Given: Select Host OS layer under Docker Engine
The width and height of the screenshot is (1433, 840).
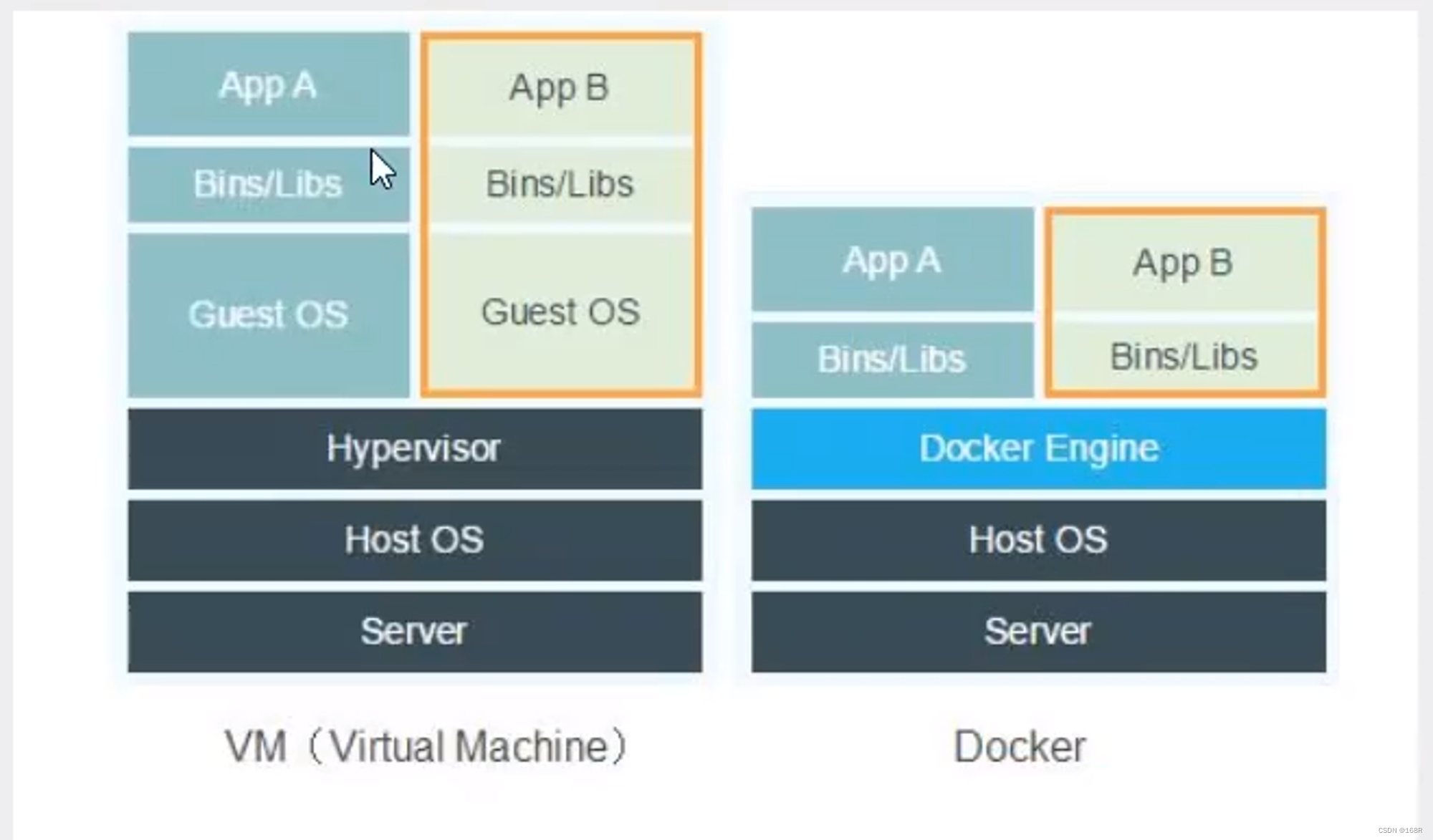Looking at the screenshot, I should 1038,540.
